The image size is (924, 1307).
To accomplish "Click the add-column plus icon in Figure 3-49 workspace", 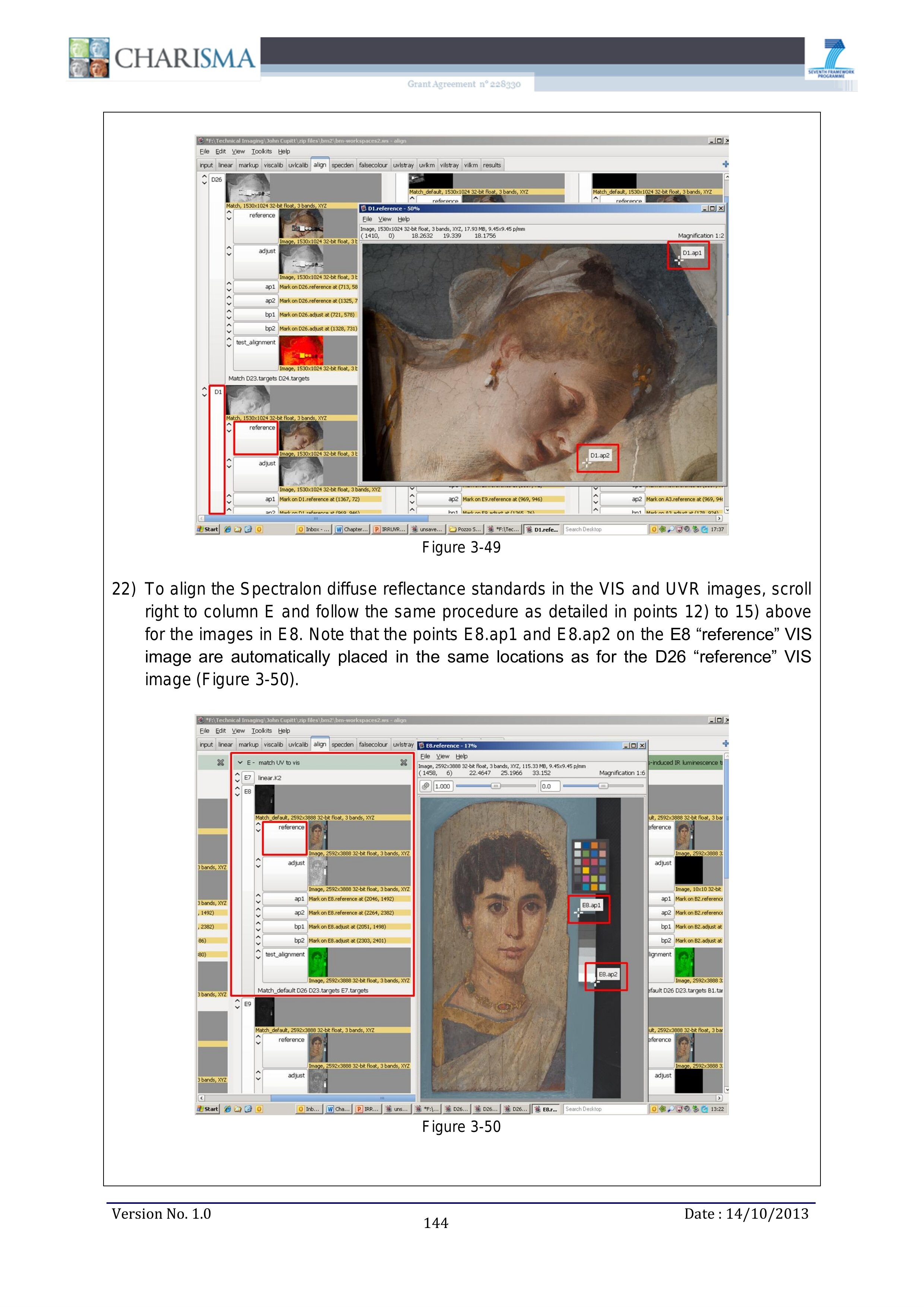I will [x=725, y=164].
